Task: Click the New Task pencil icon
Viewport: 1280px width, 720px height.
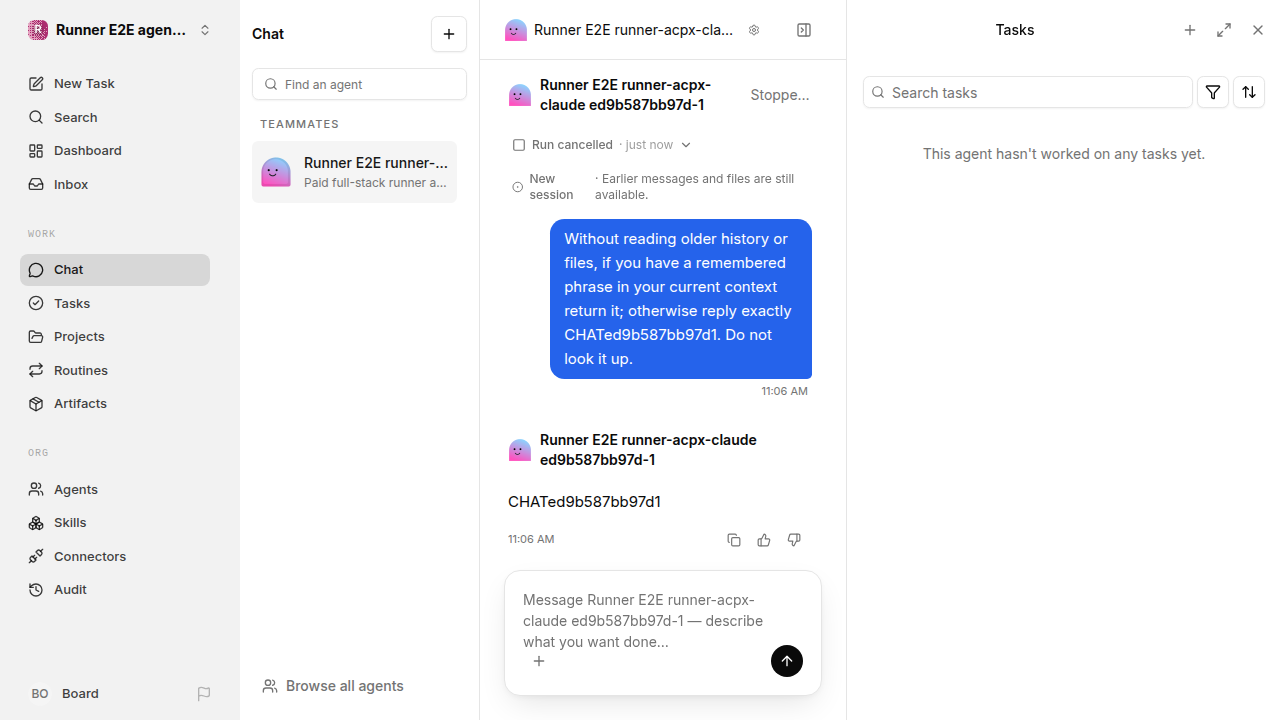Action: click(x=36, y=84)
